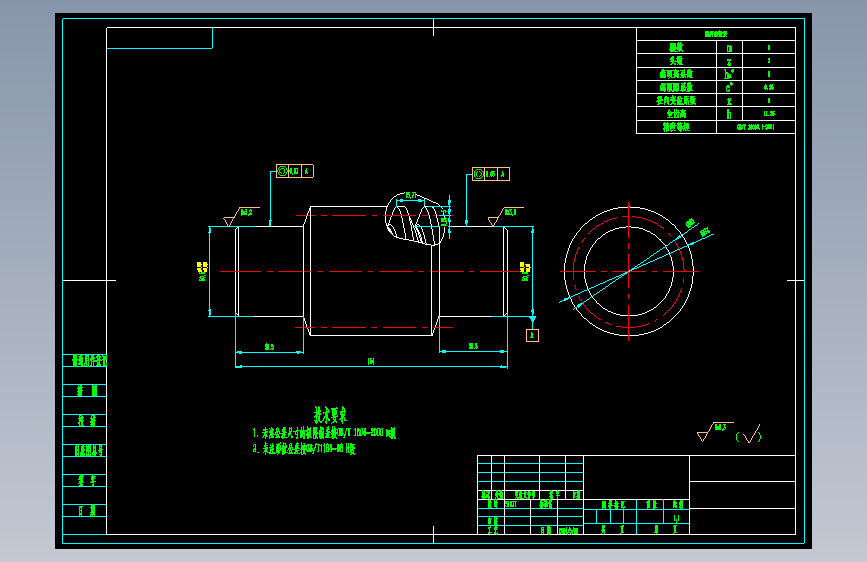Screen dimensions: 867x562
Task: Click the datum A box below shaft
Action: click(532, 335)
